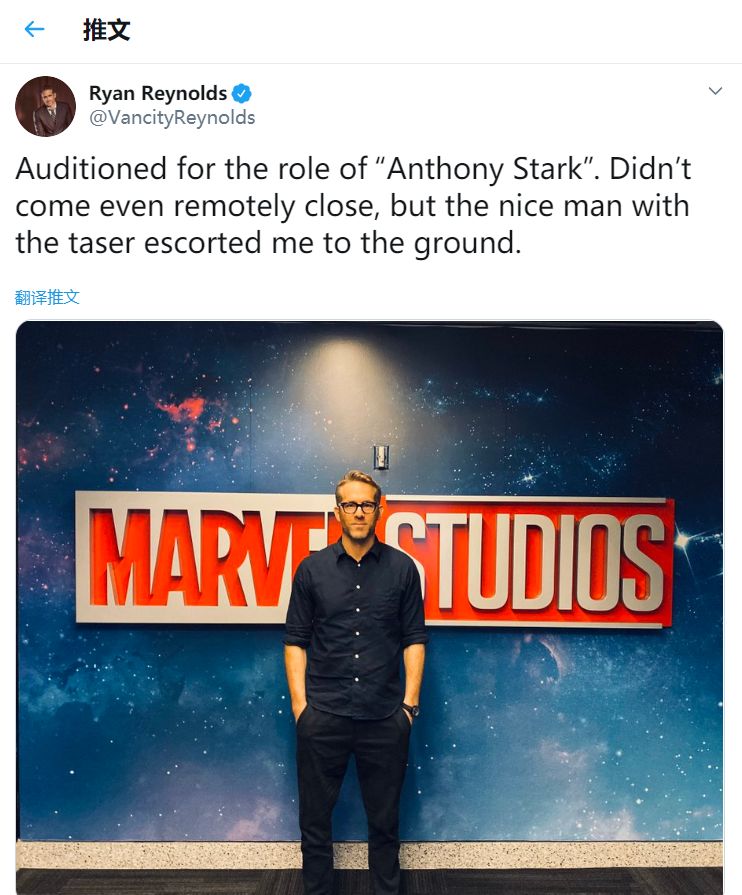Click the 翻译推文 translate link
Image resolution: width=742 pixels, height=895 pixels.
tap(47, 297)
